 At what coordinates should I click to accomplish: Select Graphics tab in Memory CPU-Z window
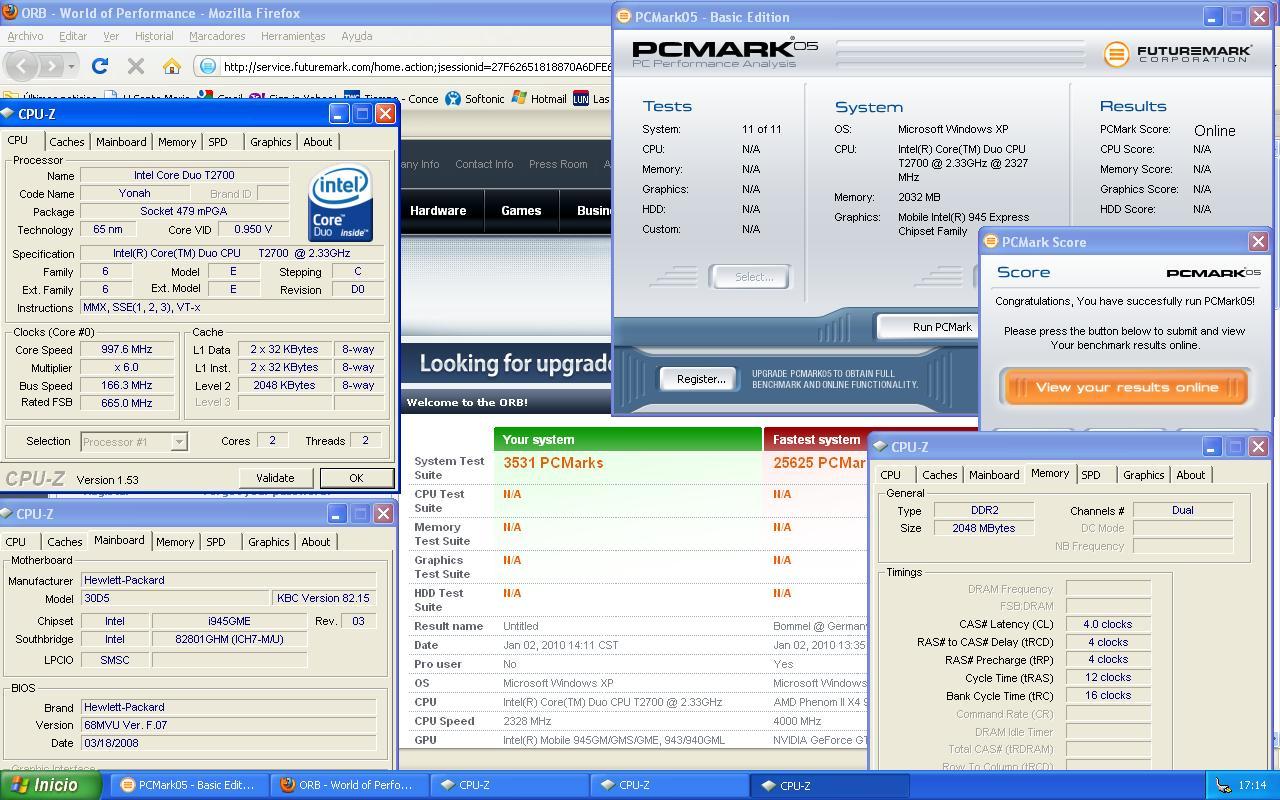tap(1144, 475)
